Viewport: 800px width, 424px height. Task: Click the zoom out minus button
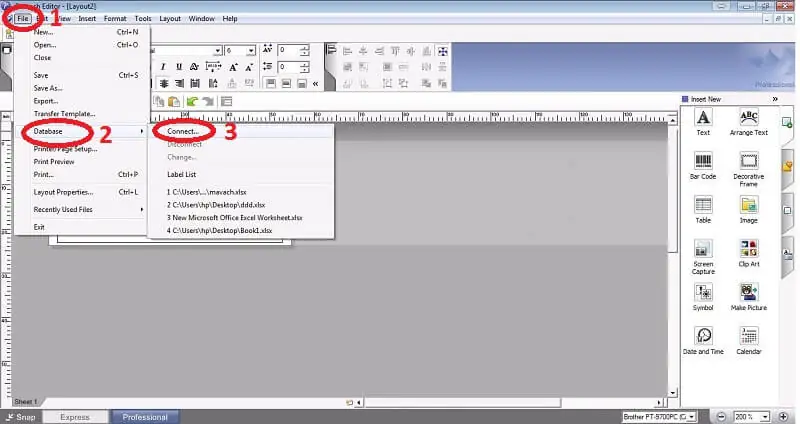[721, 417]
